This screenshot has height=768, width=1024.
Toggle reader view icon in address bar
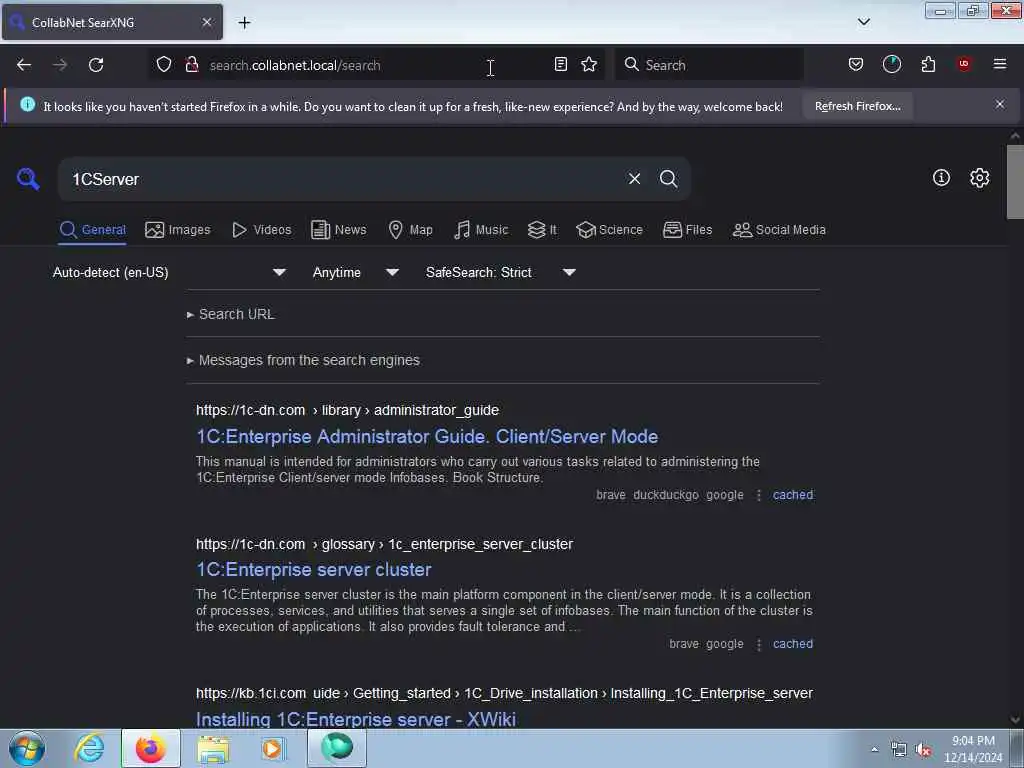[560, 64]
